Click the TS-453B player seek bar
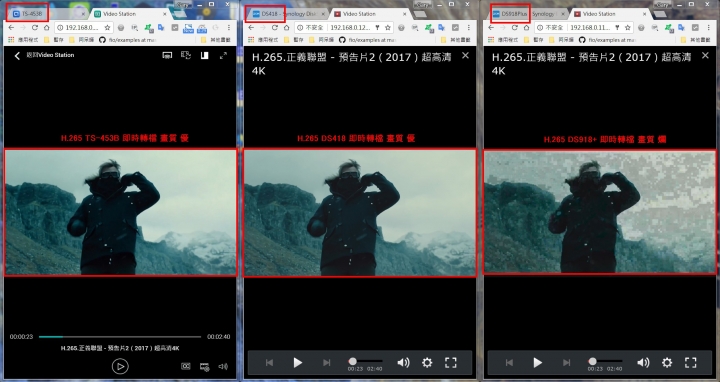720x382 pixels. 120,337
